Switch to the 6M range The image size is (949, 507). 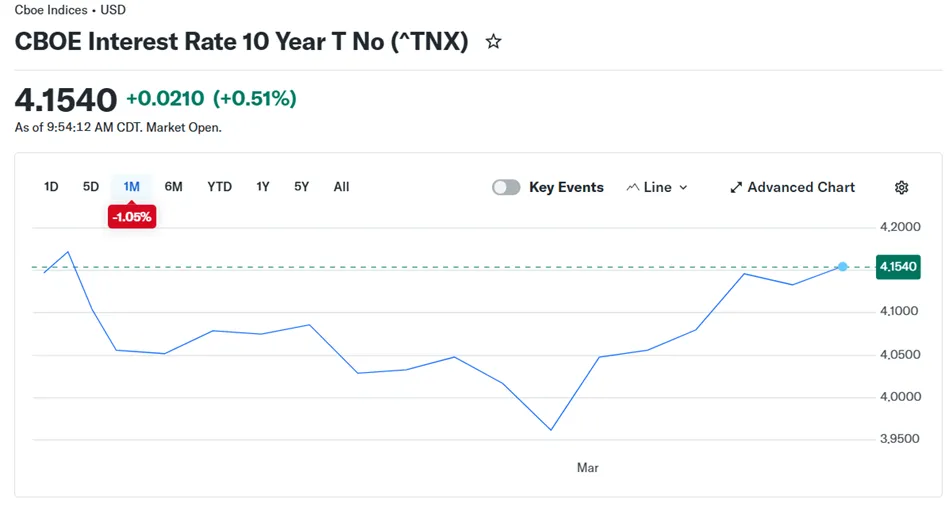[174, 187]
